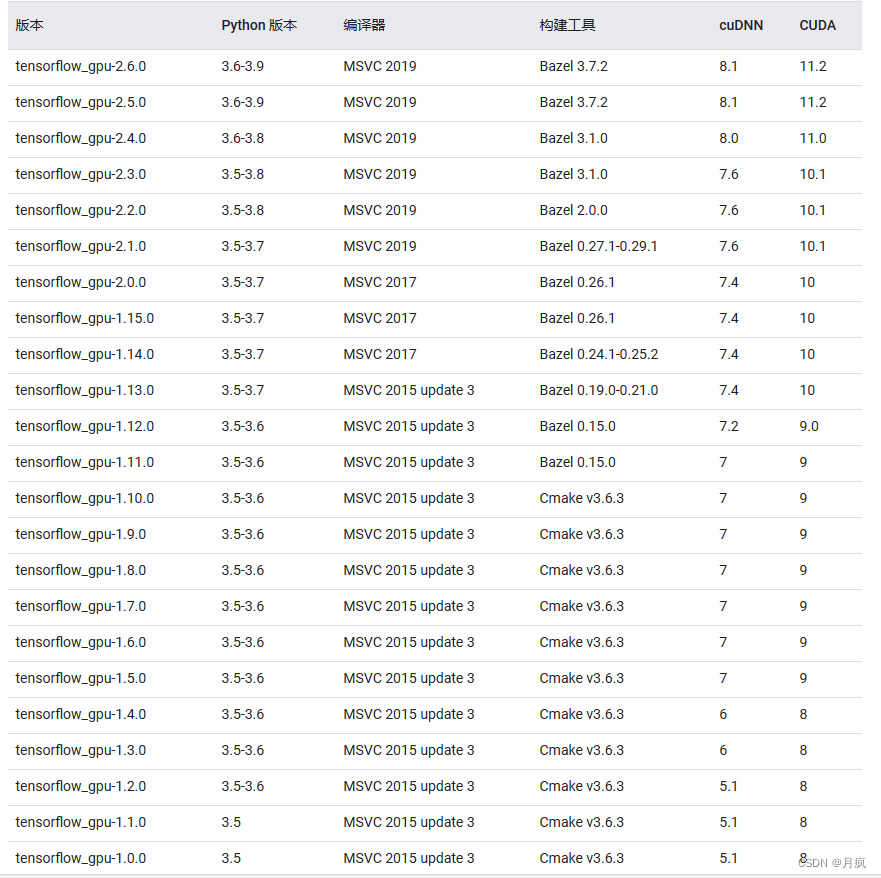Click MSVC 2015 update 3 in tensorflow_gpu-1.13.0 row
This screenshot has width=881, height=878.
(408, 390)
